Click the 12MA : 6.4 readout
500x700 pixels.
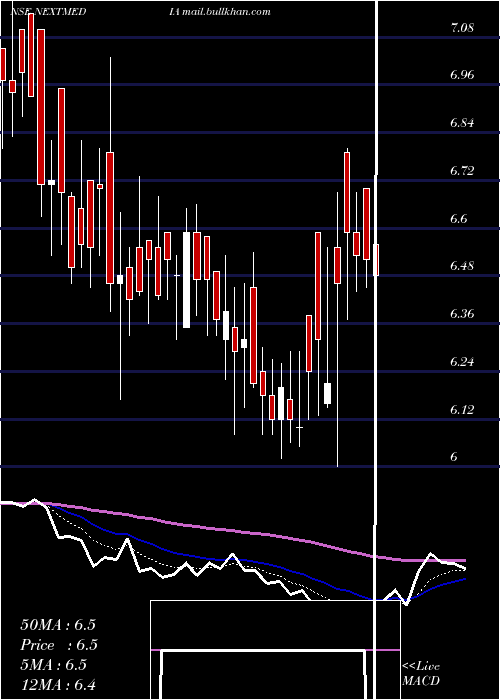tap(58, 685)
